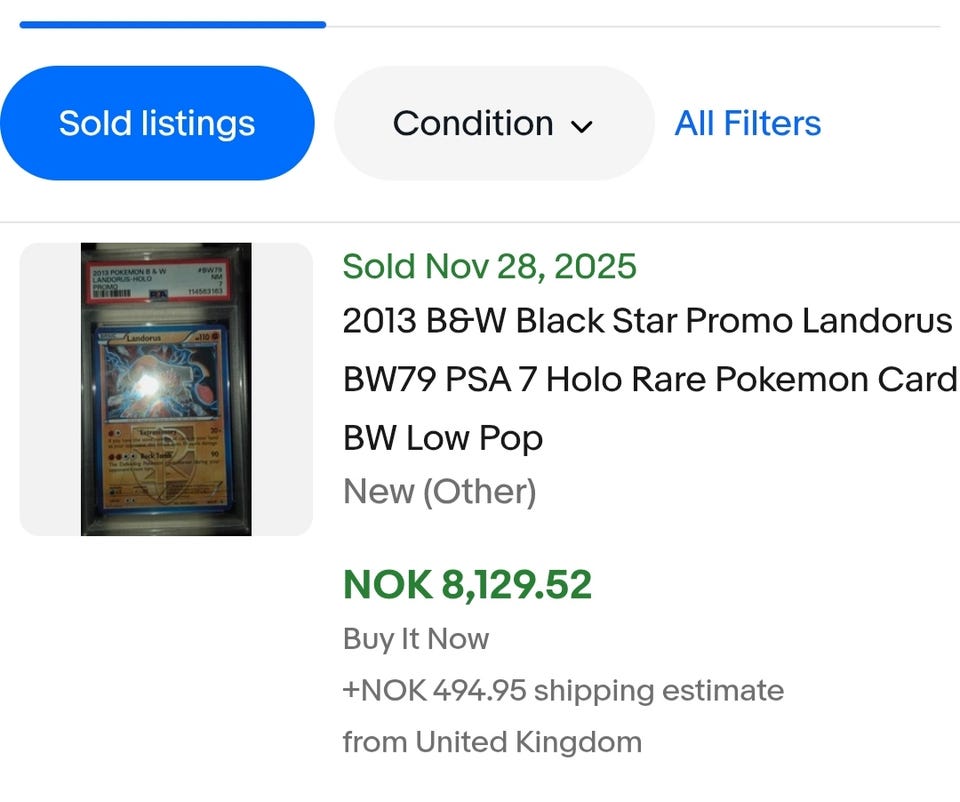Click the gray margin left of the card photo

[50, 389]
